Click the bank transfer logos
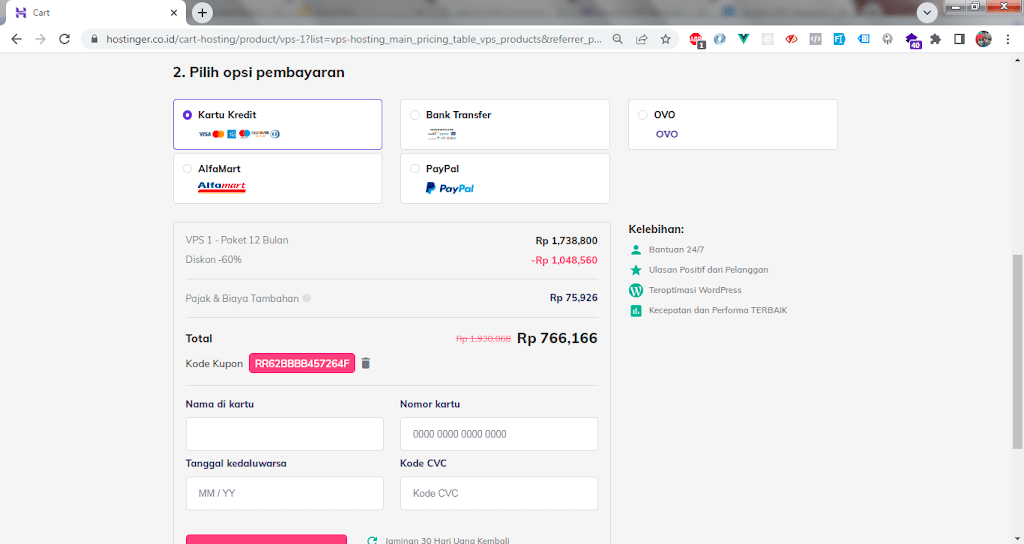This screenshot has width=1024, height=544. pos(442,134)
